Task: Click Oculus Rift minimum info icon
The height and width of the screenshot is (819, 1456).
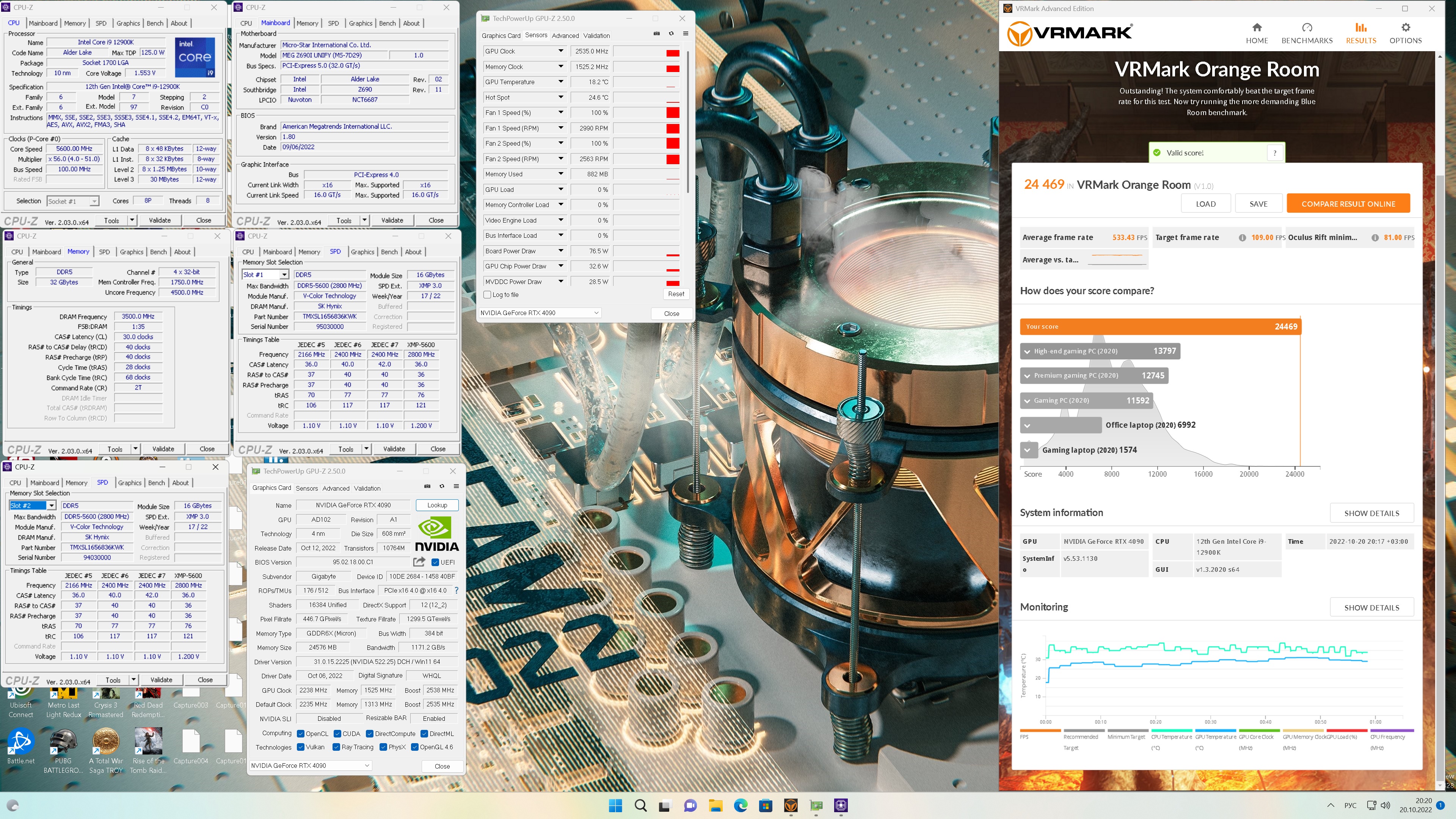Action: click(x=1374, y=237)
